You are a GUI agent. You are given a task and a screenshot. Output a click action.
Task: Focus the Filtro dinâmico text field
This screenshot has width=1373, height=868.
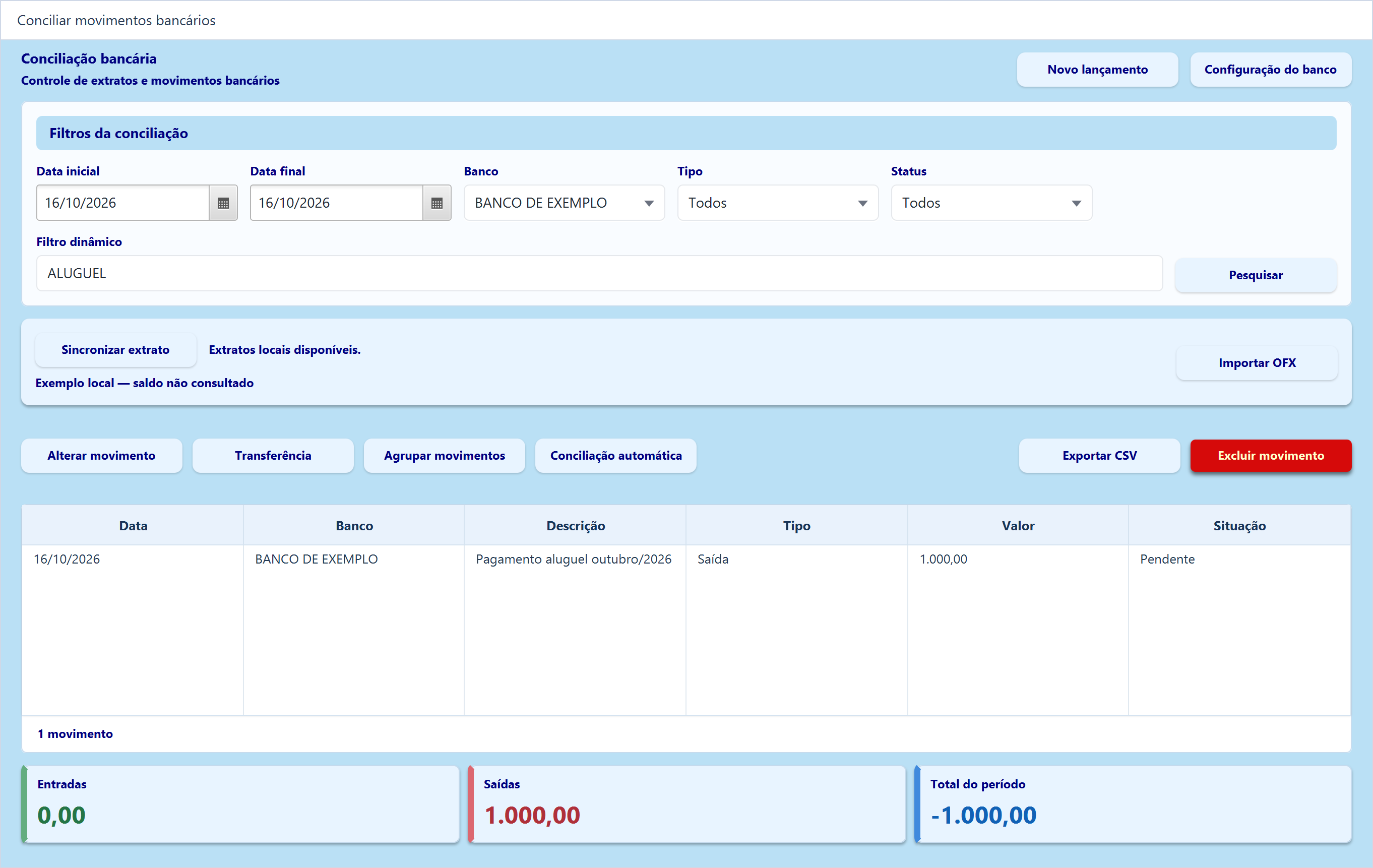click(599, 273)
